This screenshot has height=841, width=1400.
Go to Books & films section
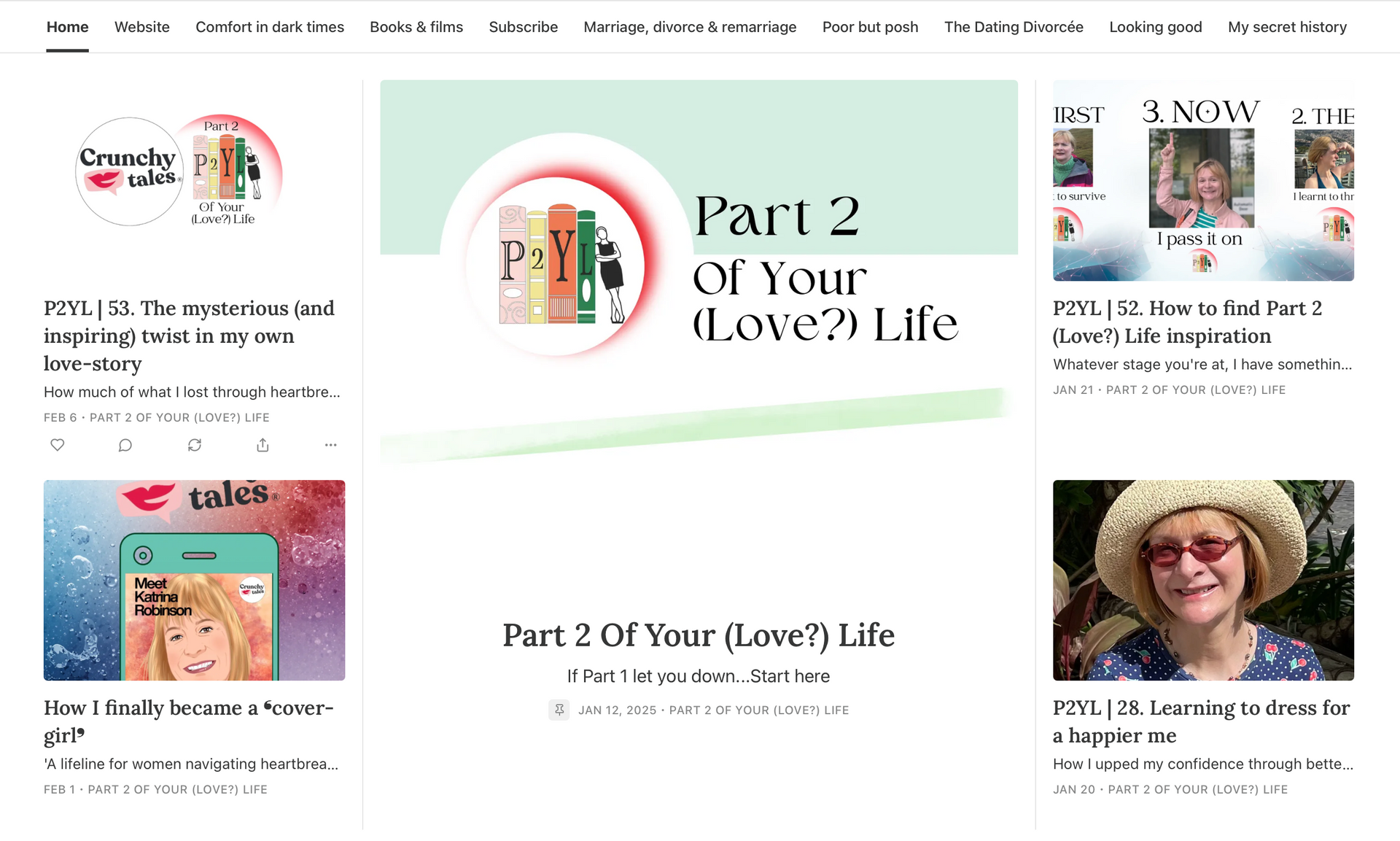pos(416,27)
